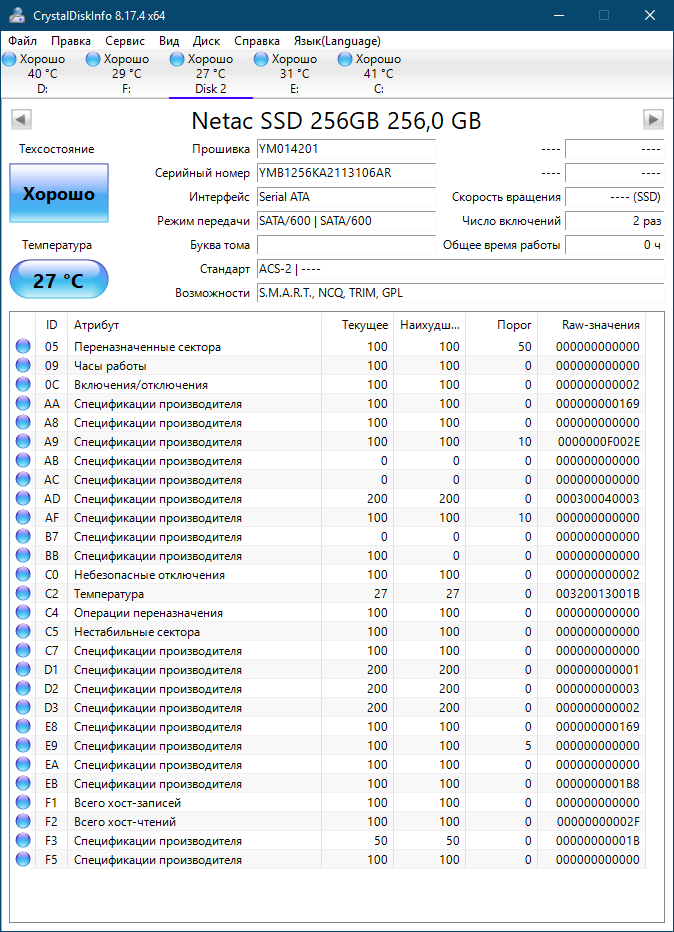Click the health orb for disk F:
This screenshot has height=932, width=674.
click(x=93, y=59)
